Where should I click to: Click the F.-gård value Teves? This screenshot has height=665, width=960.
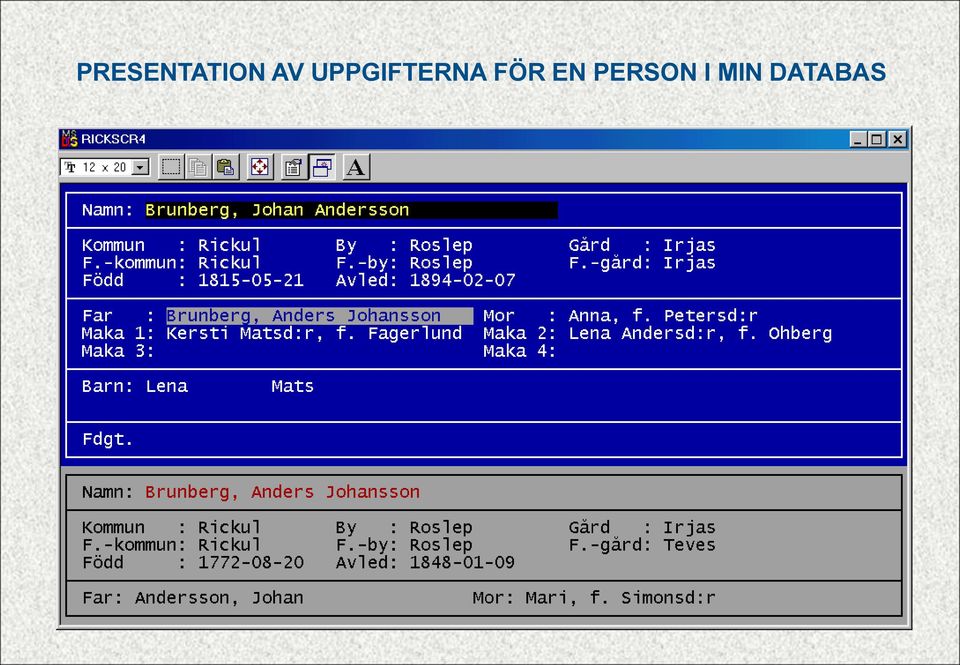coord(689,545)
